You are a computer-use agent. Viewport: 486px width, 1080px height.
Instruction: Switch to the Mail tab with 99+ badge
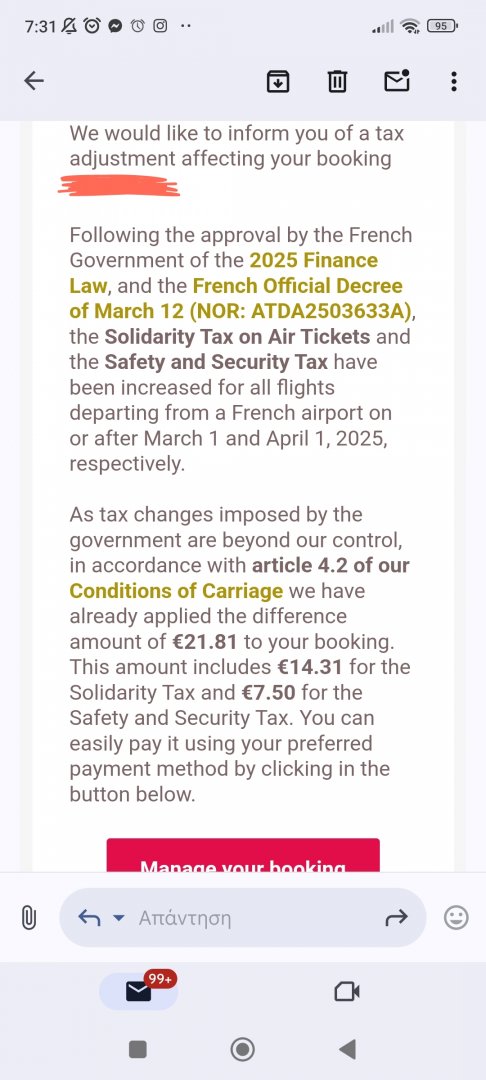[x=139, y=991]
